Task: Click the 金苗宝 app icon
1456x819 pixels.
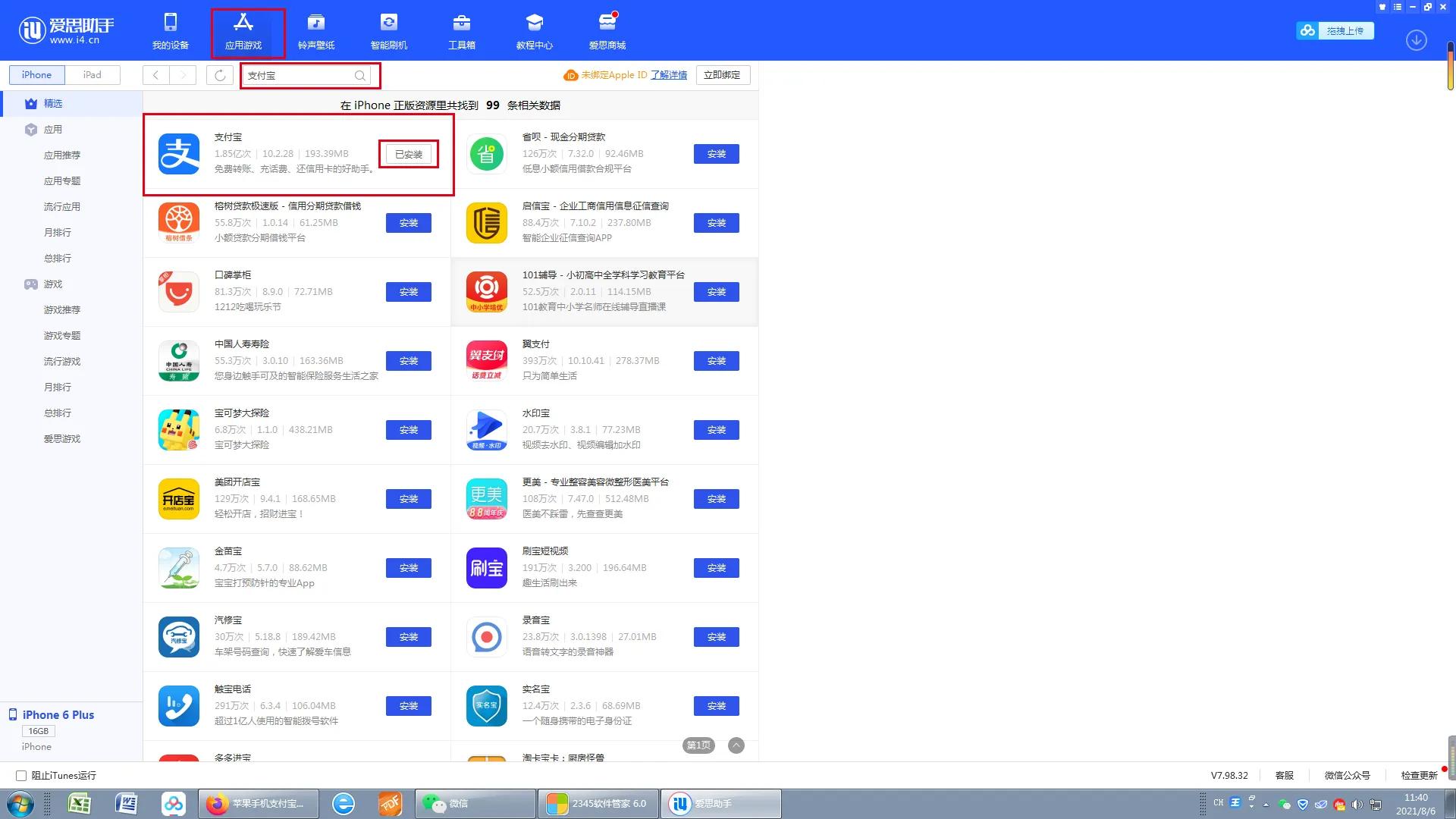Action: point(179,568)
